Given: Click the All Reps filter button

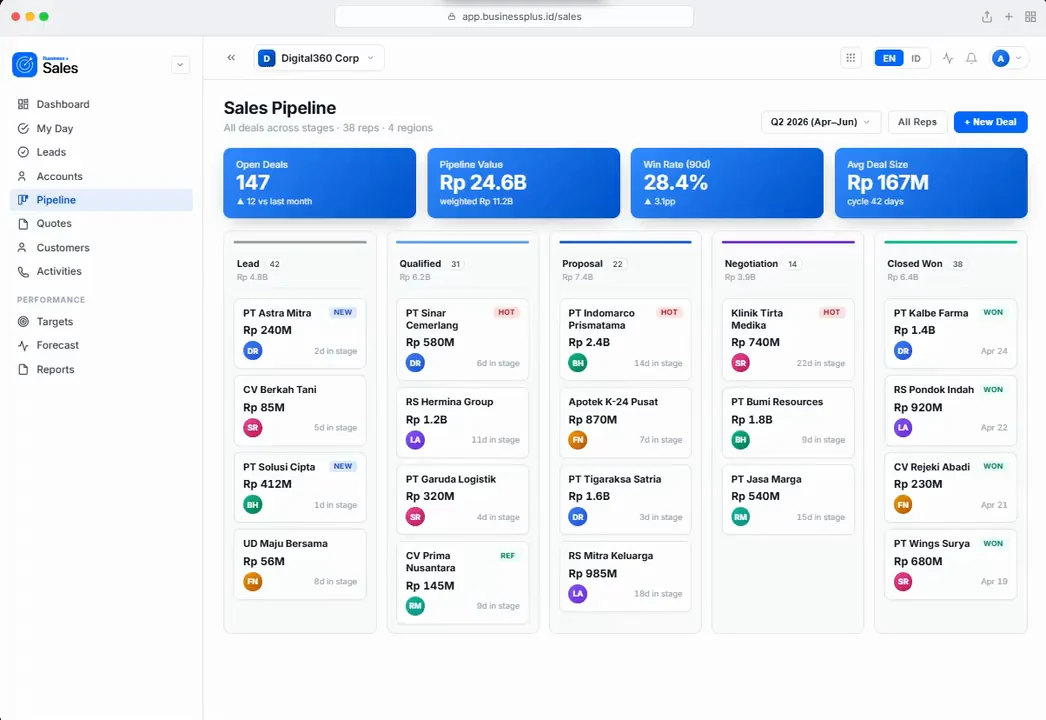Looking at the screenshot, I should [x=917, y=122].
